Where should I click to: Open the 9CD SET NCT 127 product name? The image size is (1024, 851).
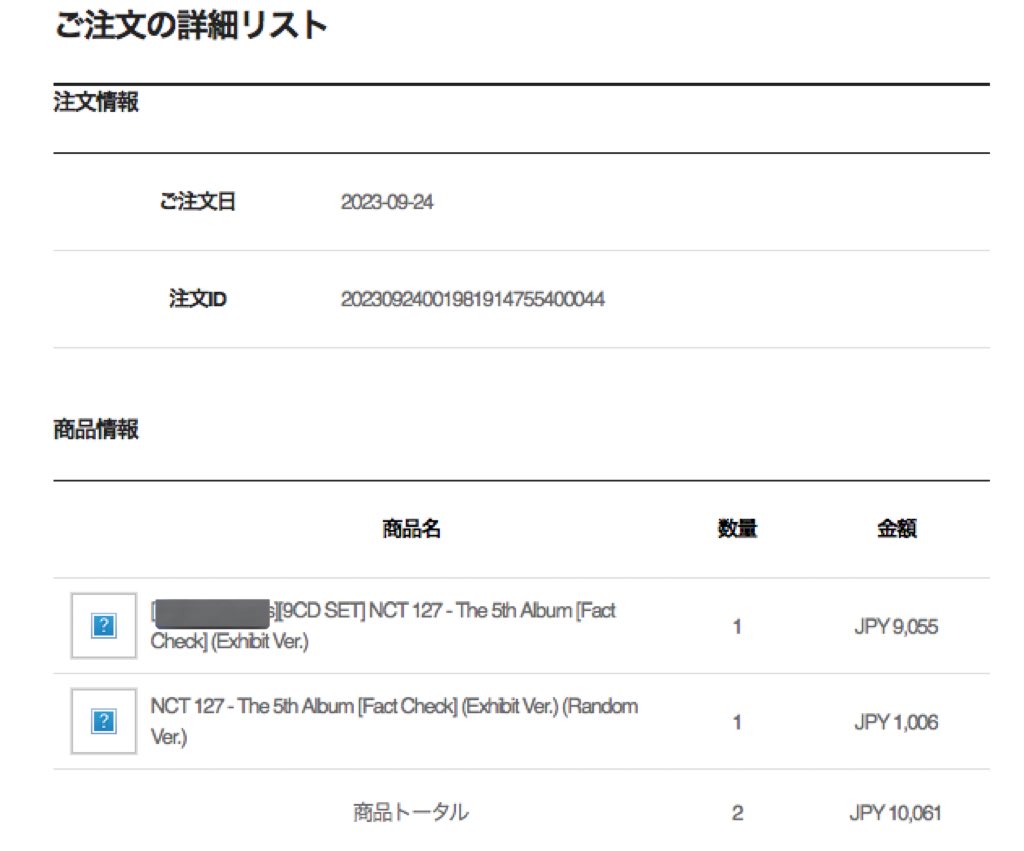(x=383, y=626)
